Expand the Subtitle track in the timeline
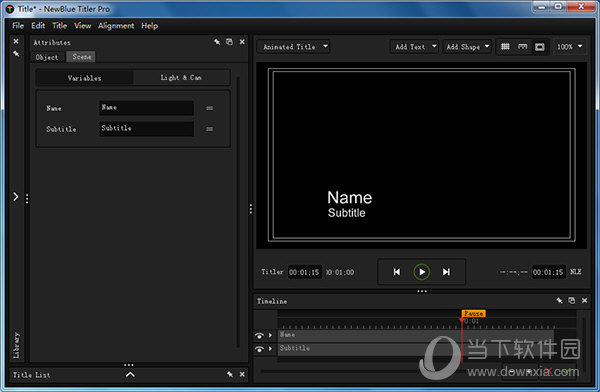Image resolution: width=600 pixels, height=392 pixels. 271,349
